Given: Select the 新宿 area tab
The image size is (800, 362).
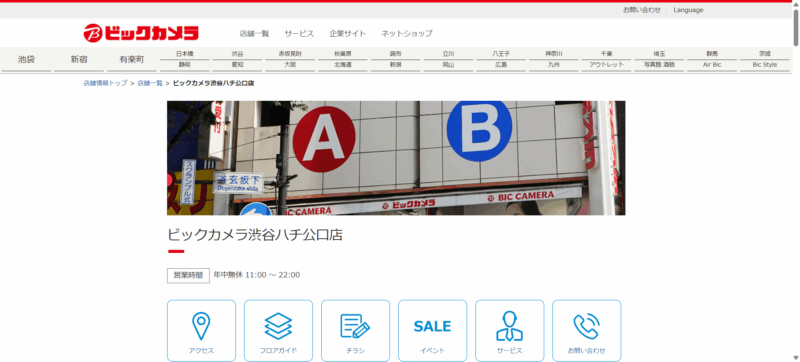Looking at the screenshot, I should (79, 60).
